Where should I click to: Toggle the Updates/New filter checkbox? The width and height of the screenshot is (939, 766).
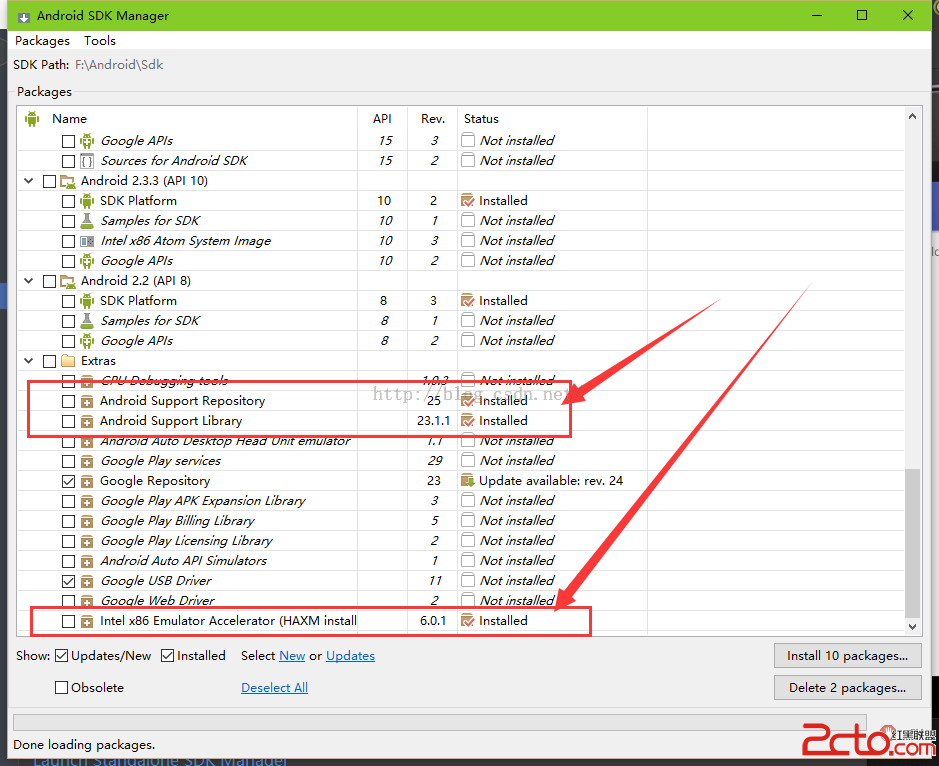(61, 656)
